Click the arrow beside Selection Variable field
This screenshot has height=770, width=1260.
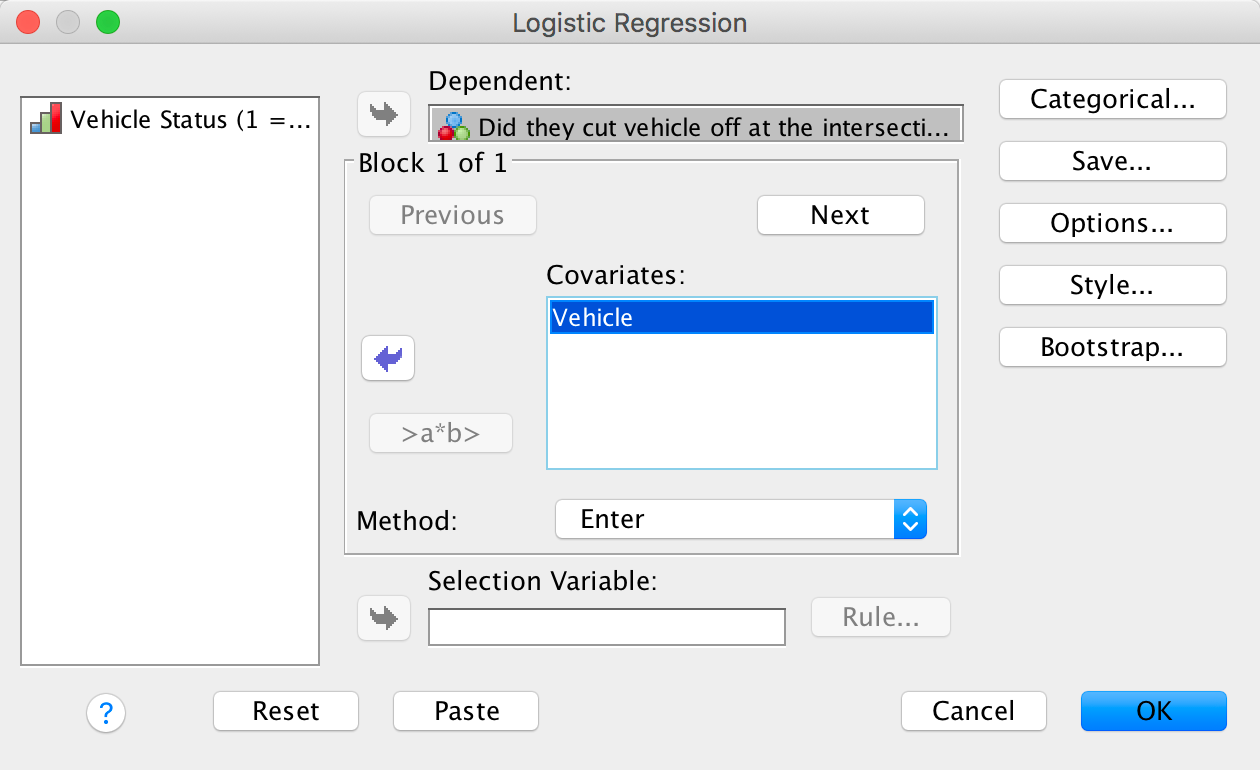384,618
